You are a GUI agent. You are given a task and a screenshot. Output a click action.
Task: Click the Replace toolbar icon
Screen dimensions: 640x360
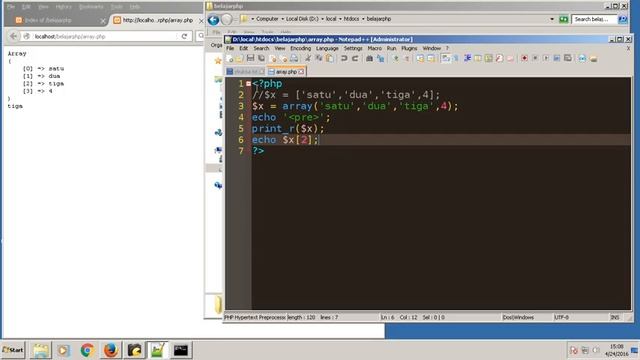(x=380, y=58)
